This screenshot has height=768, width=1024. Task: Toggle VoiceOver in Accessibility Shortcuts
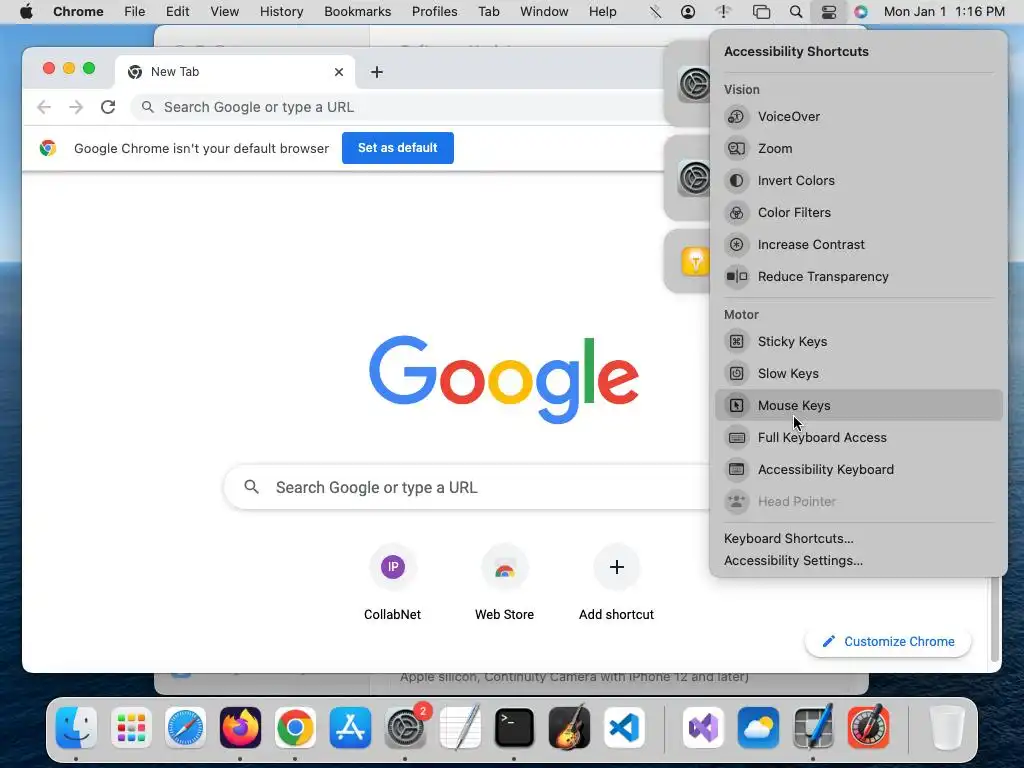pyautogui.click(x=859, y=116)
